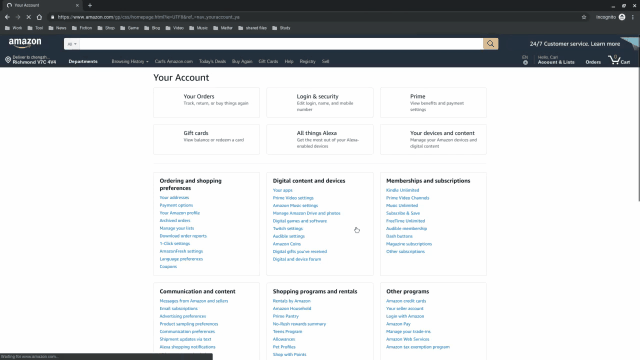Open Subscribe & Save link
Viewport: 640px width, 360px height.
click(403, 213)
